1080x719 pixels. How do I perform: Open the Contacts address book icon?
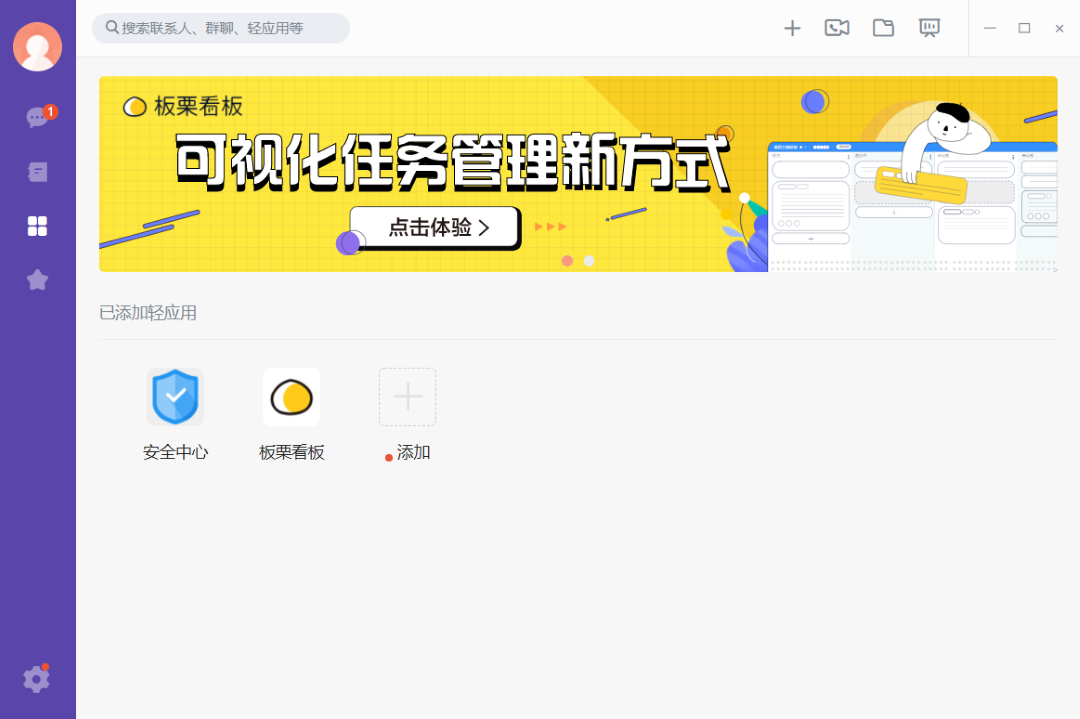tap(37, 172)
